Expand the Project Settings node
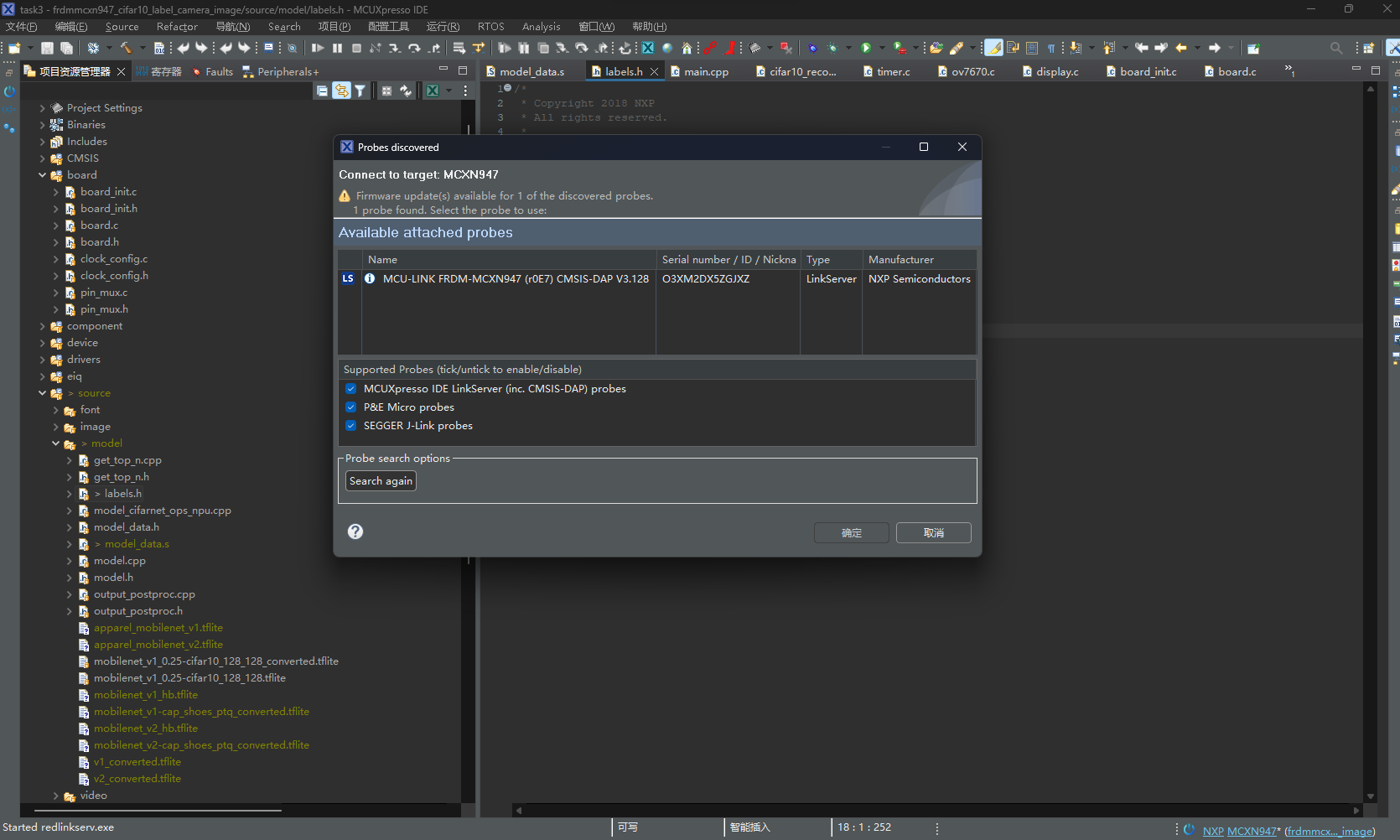The height and width of the screenshot is (840, 1400). [43, 108]
